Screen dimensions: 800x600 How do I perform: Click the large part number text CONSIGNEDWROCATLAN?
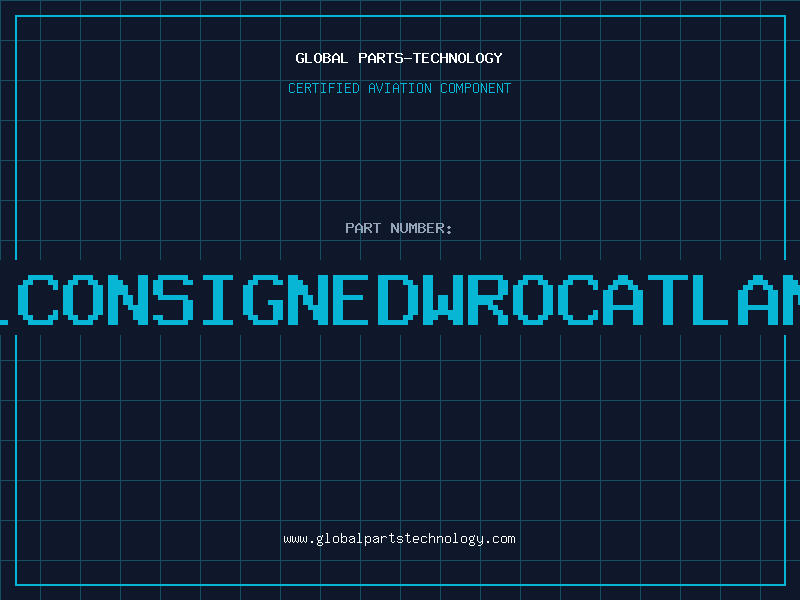coord(400,299)
